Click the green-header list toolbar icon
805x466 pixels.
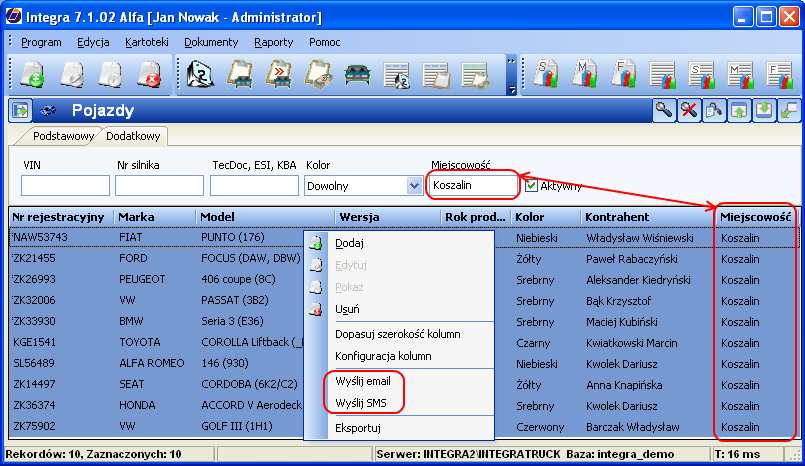coord(475,75)
